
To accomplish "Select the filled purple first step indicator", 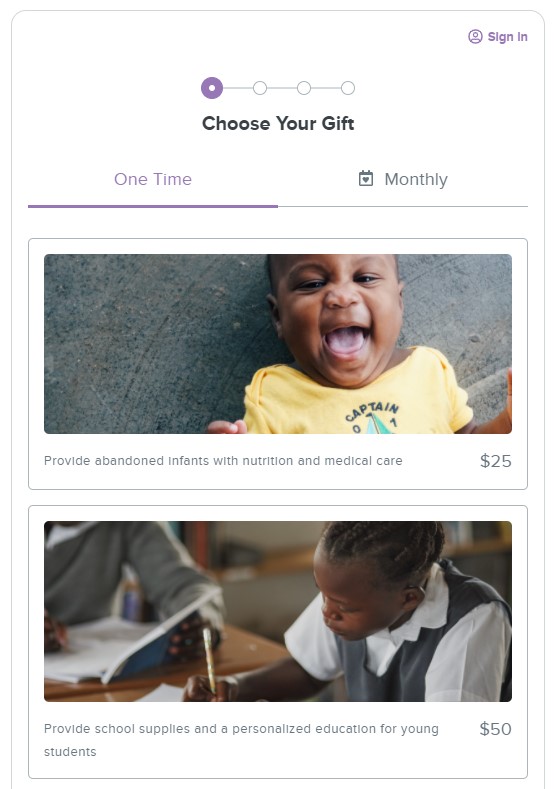I will pyautogui.click(x=212, y=88).
